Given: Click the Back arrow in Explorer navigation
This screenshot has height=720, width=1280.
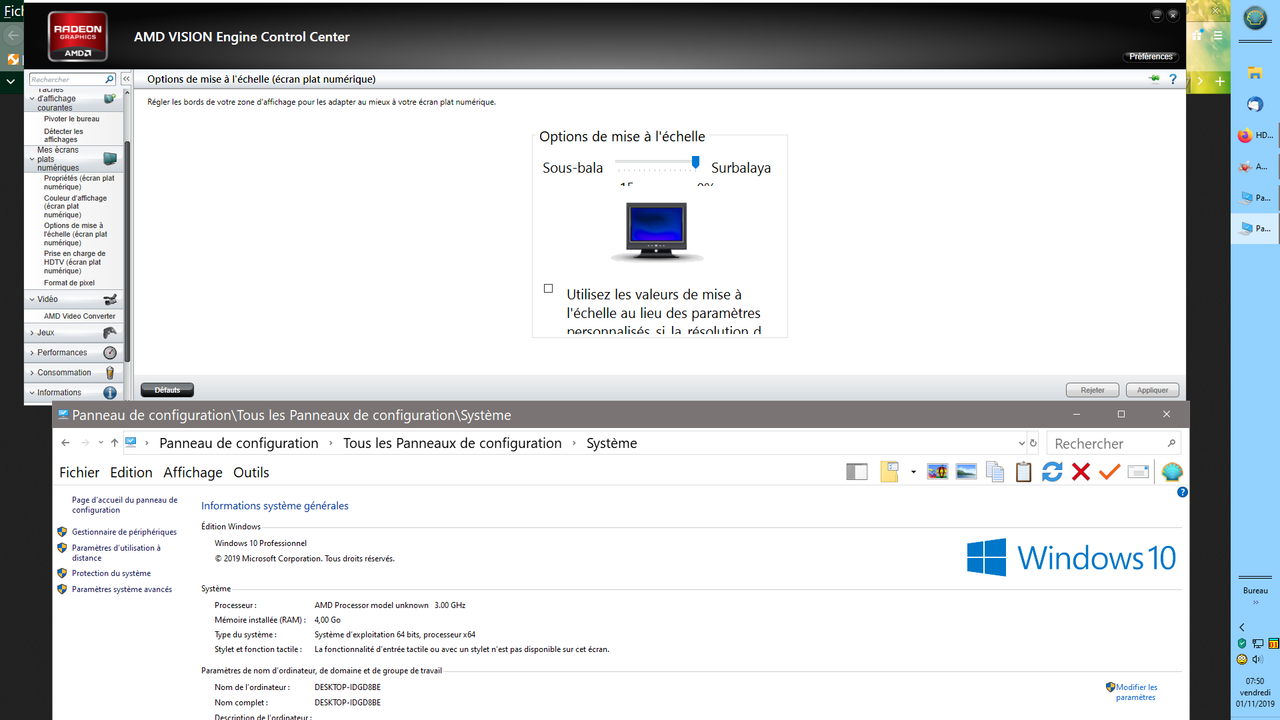Looking at the screenshot, I should click(x=66, y=443).
